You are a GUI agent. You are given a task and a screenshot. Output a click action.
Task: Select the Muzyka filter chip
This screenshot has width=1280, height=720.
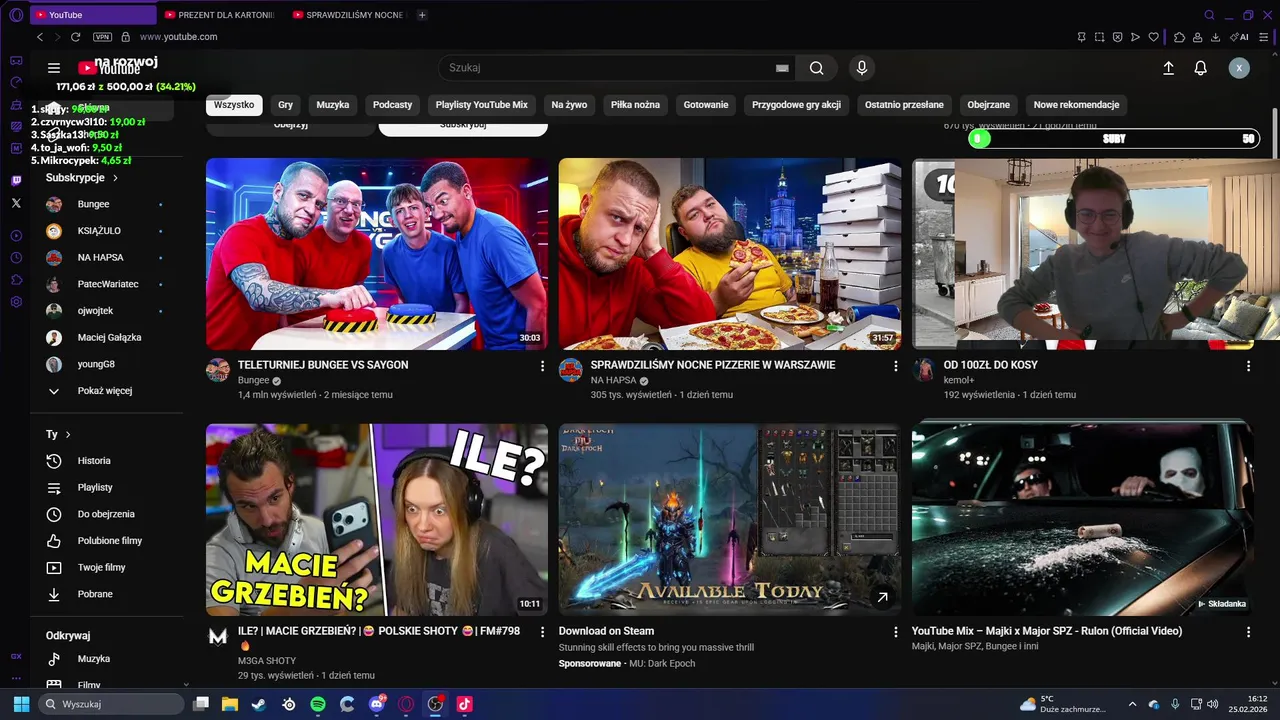(333, 105)
